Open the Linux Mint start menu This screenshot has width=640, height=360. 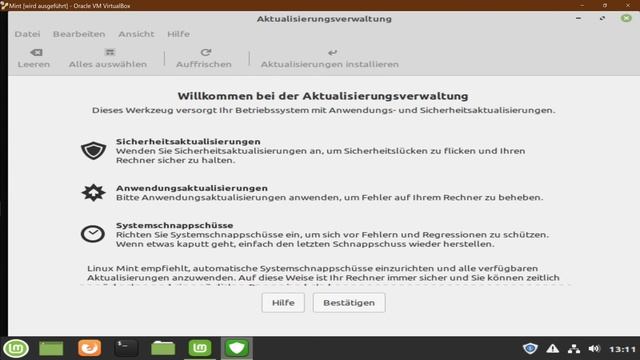[x=16, y=349]
